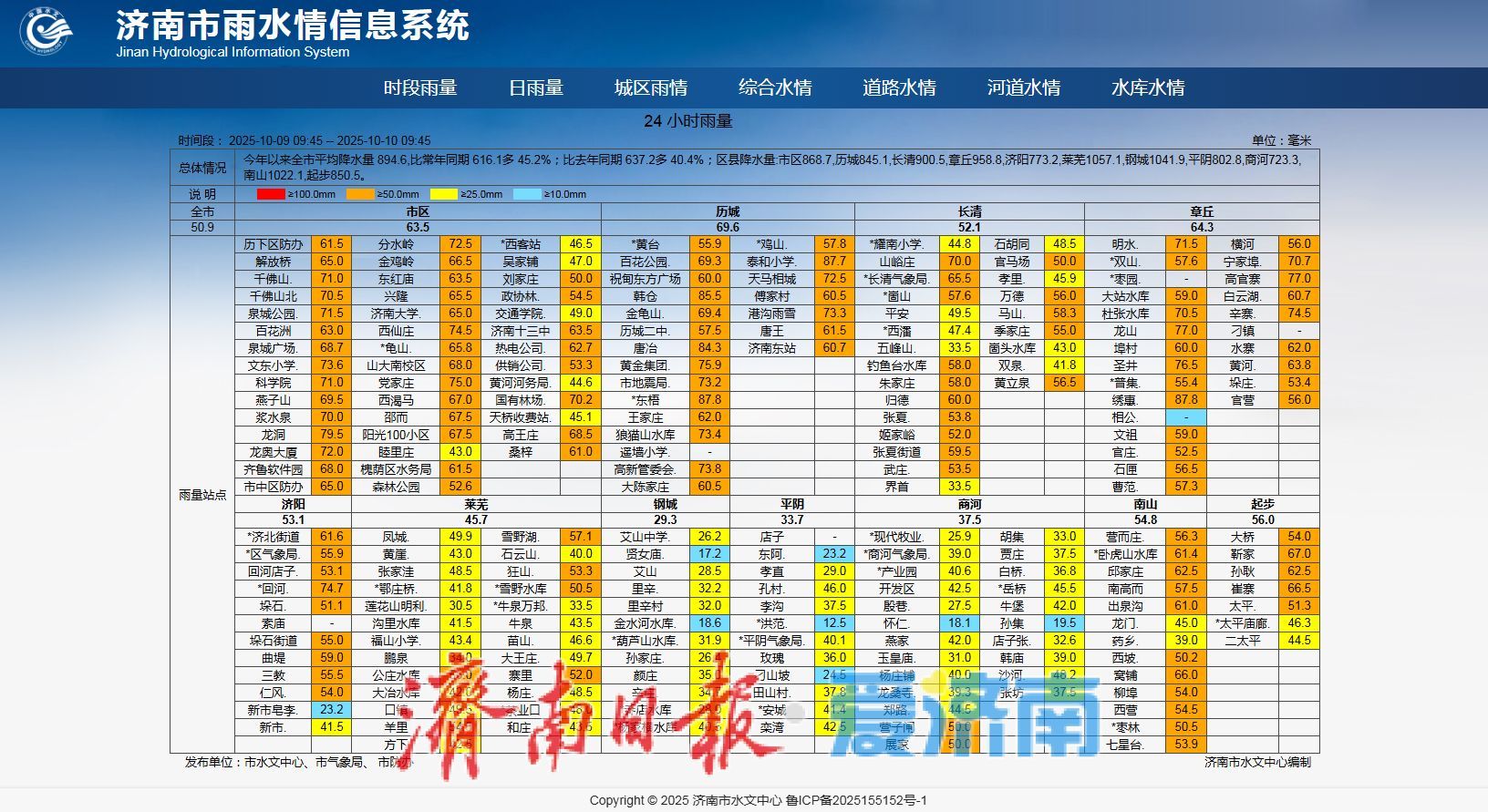
Task: Select the 商河气象局 station cell
Action: tap(897, 554)
